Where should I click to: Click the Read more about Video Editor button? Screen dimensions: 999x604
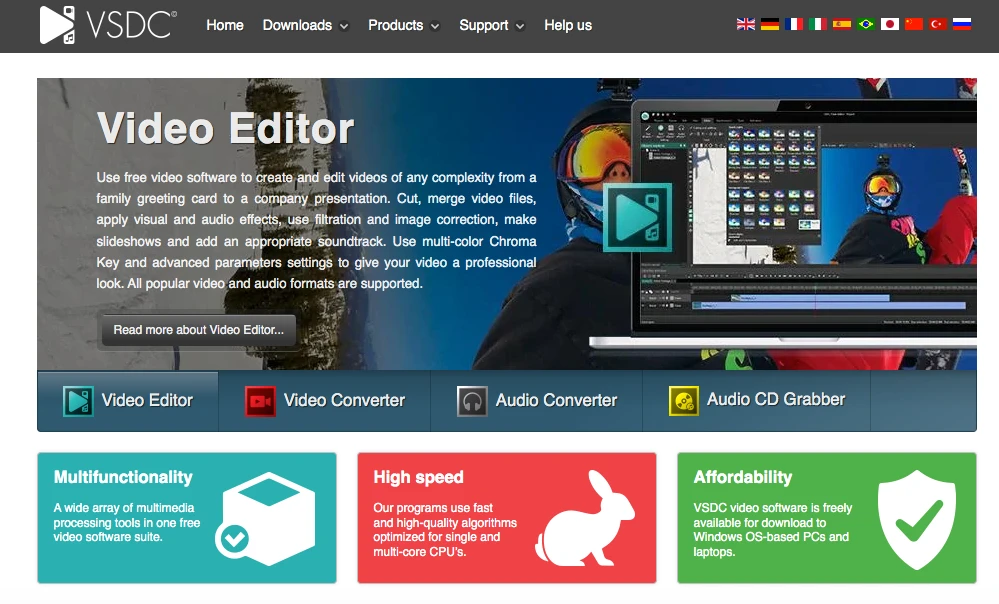198,330
